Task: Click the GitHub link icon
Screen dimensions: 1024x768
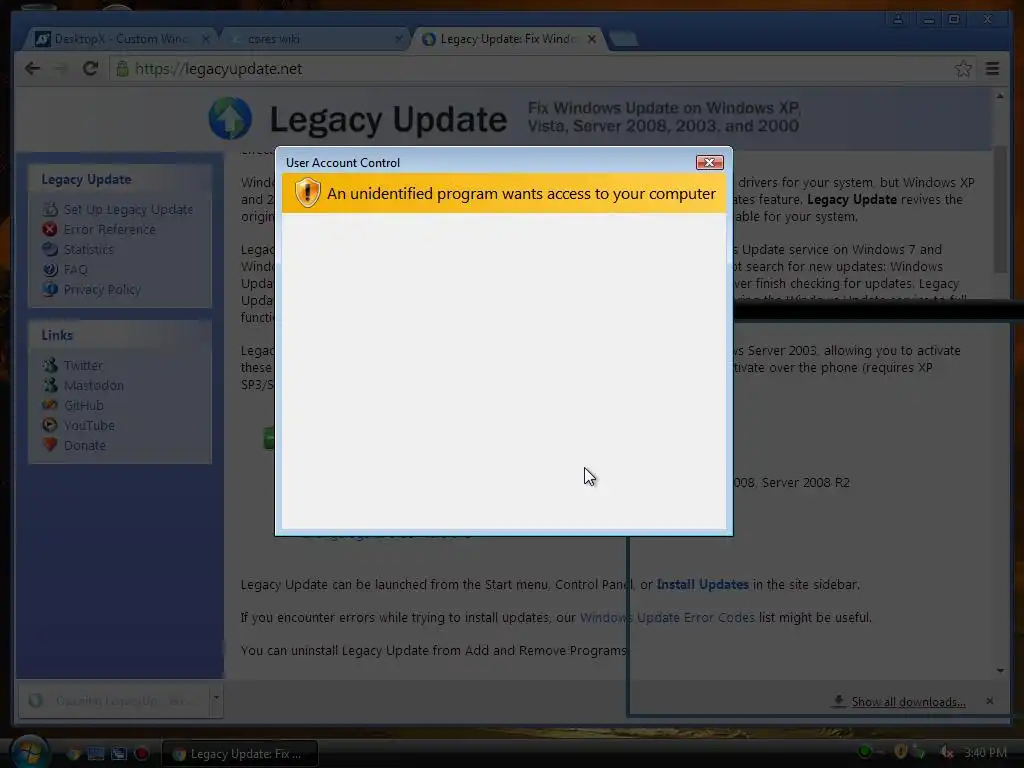Action: pyautogui.click(x=50, y=405)
